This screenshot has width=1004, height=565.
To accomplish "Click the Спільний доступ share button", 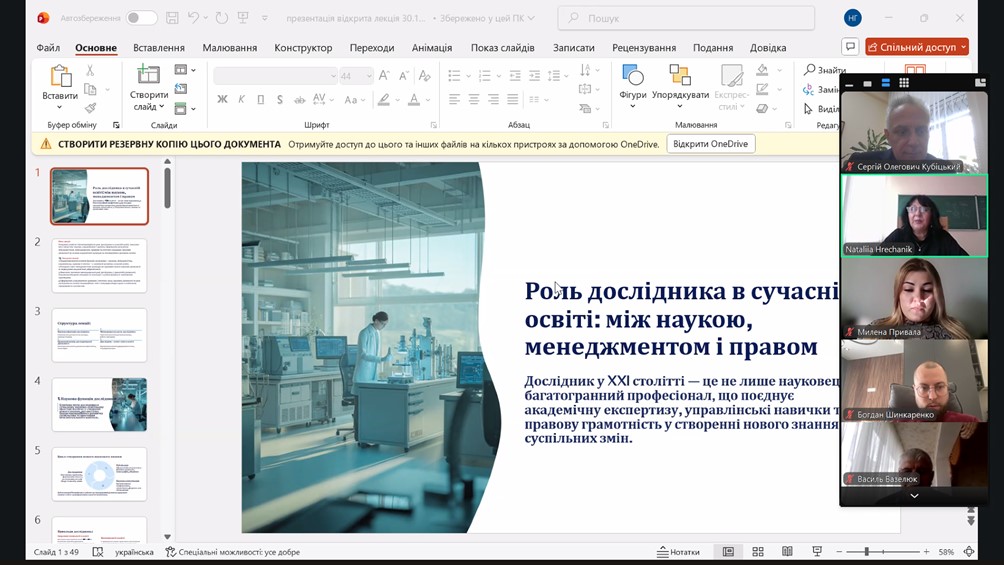I will tap(912, 47).
